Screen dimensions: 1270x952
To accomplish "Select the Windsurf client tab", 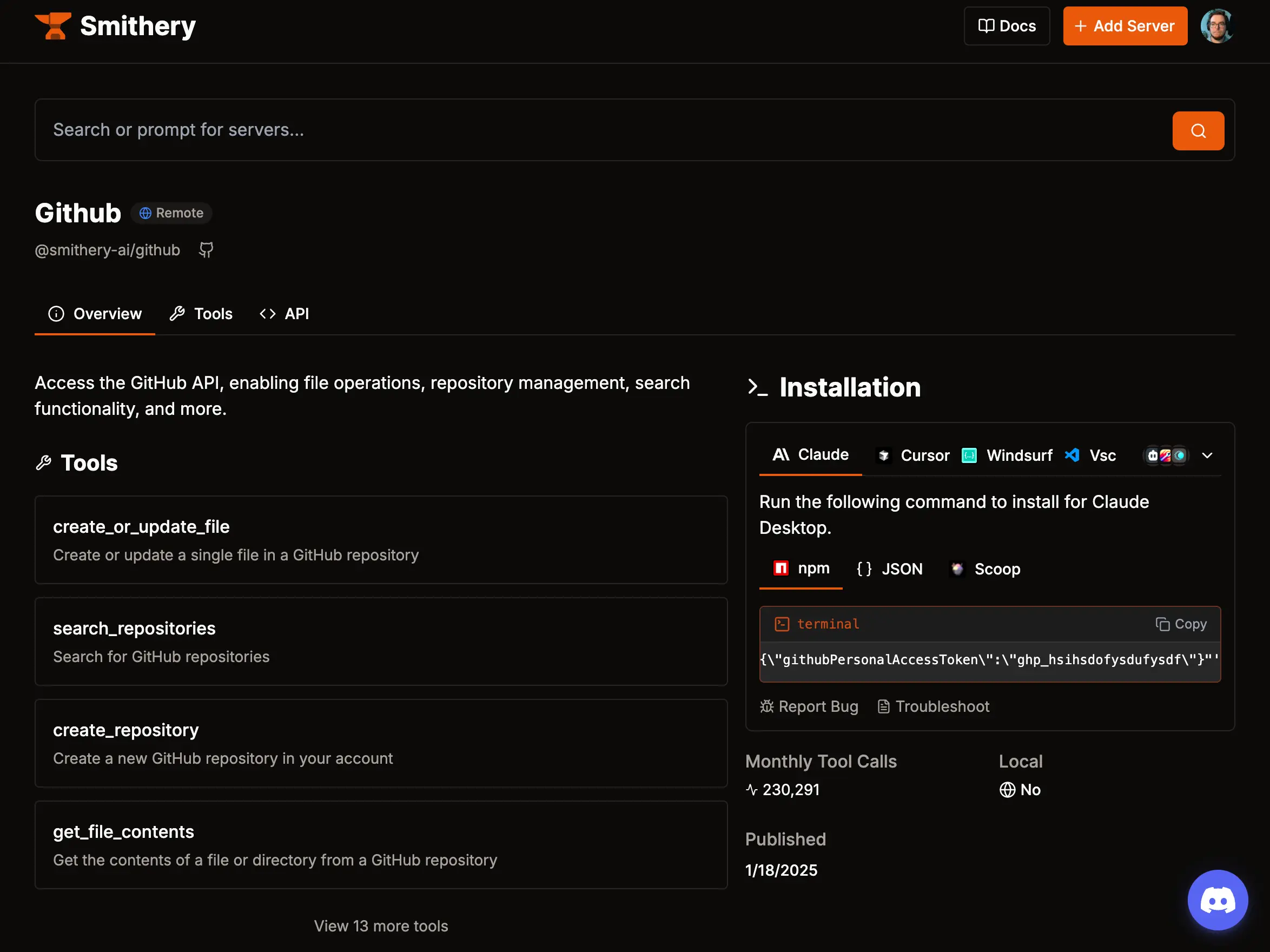I will tap(1007, 455).
